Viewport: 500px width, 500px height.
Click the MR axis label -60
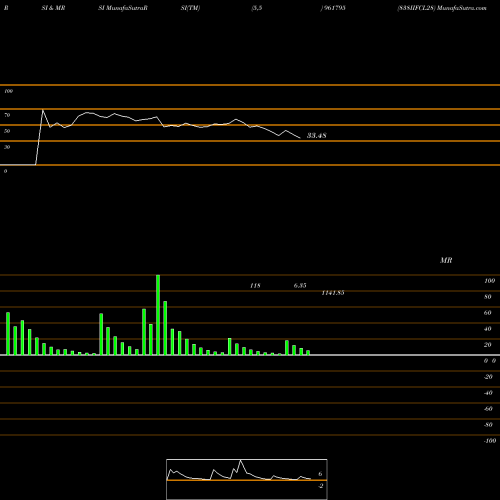[488, 409]
